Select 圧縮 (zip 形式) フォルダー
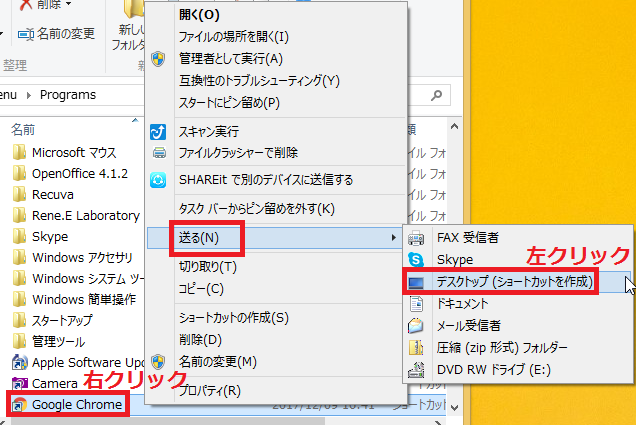The width and height of the screenshot is (636, 425). [x=518, y=348]
